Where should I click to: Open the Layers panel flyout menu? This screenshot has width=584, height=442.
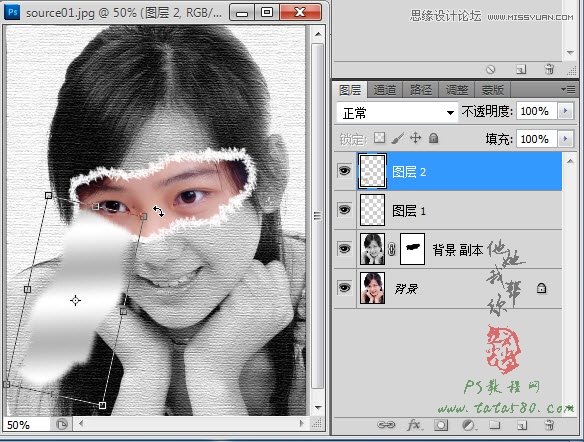[x=568, y=89]
